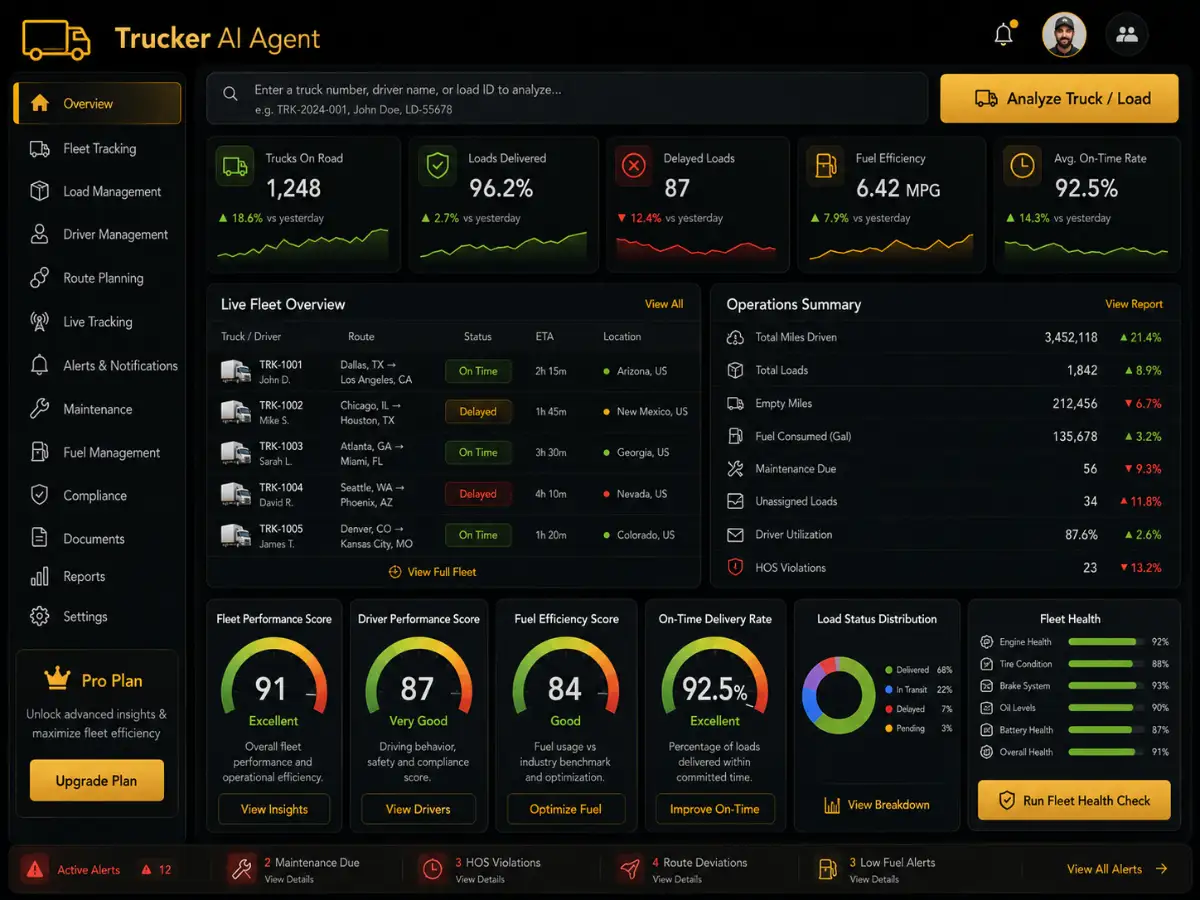Click the Upgrade Plan button
Viewport: 1200px width, 900px height.
tap(97, 781)
